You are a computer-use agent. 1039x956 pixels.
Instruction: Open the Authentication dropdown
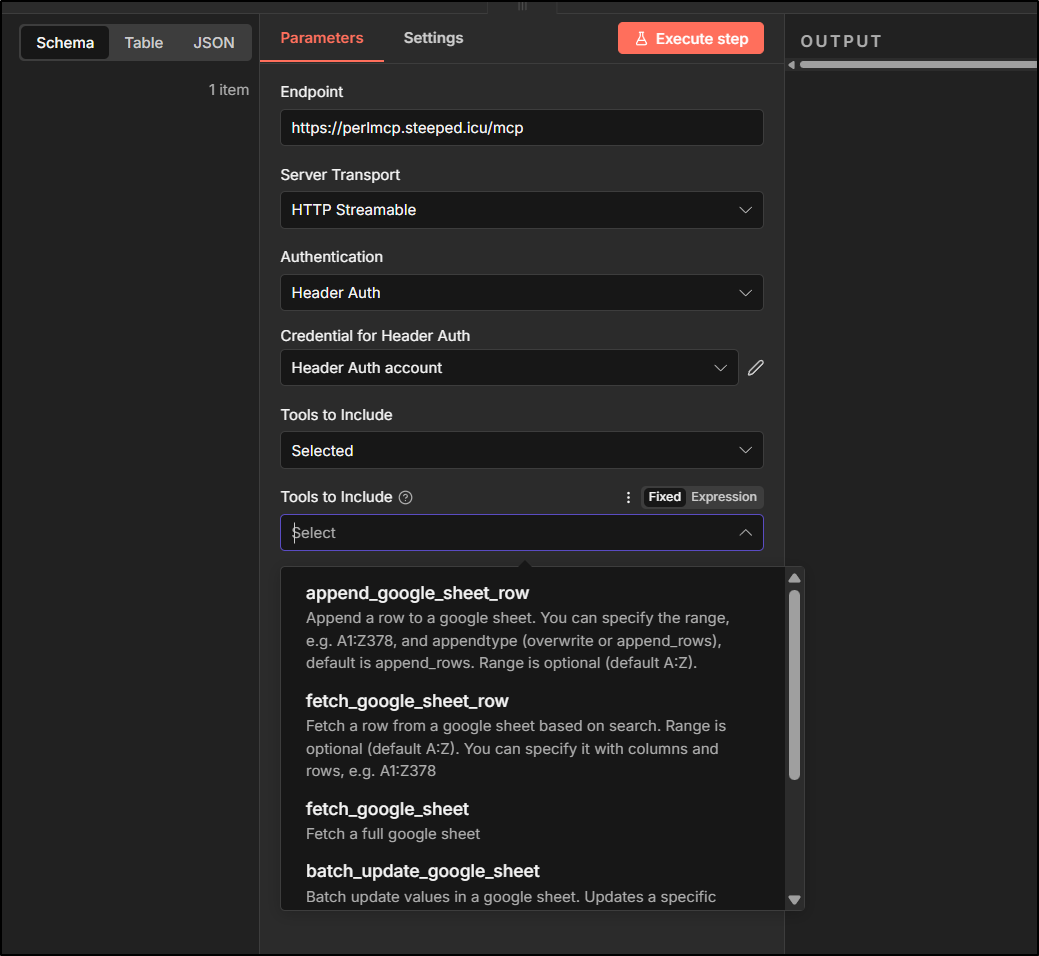(x=521, y=293)
